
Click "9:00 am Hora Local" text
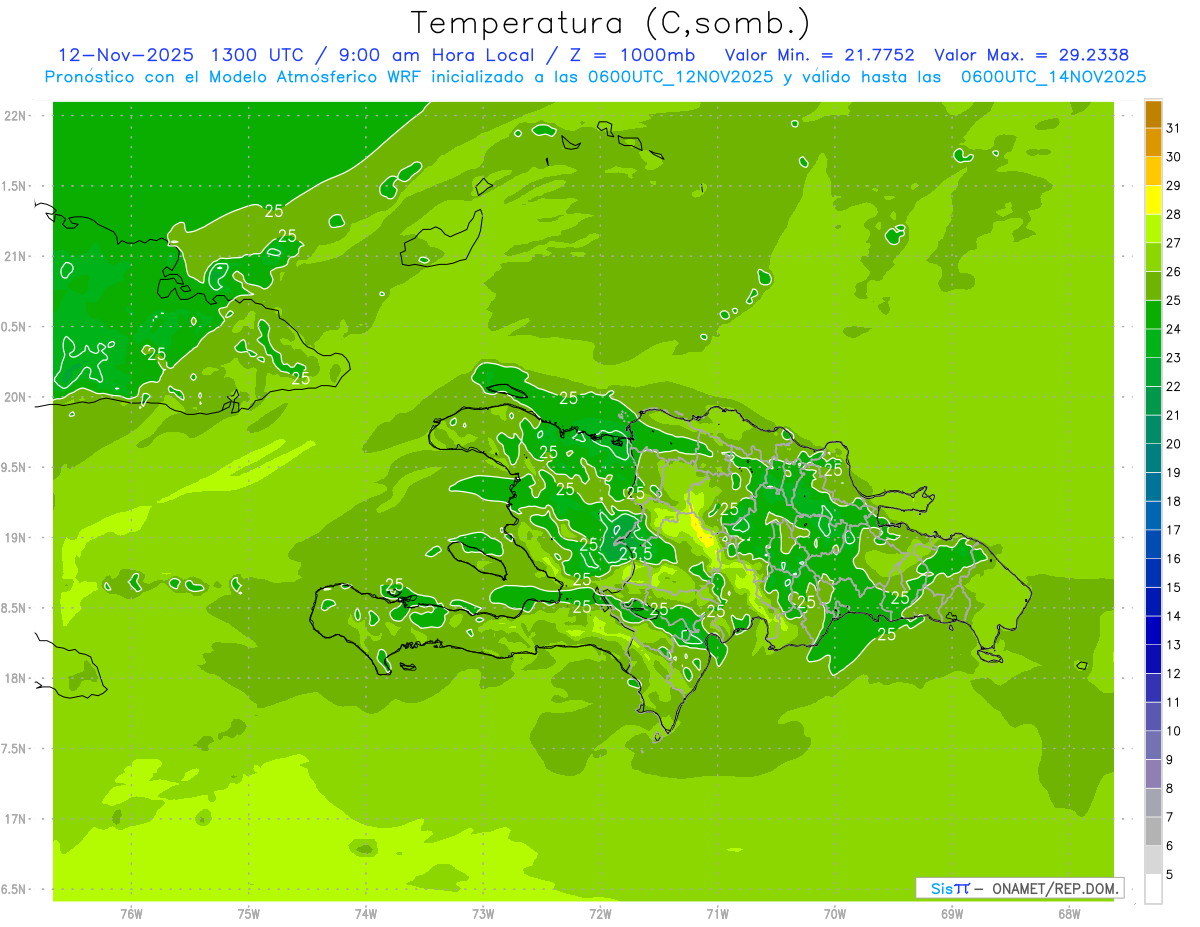(x=435, y=55)
